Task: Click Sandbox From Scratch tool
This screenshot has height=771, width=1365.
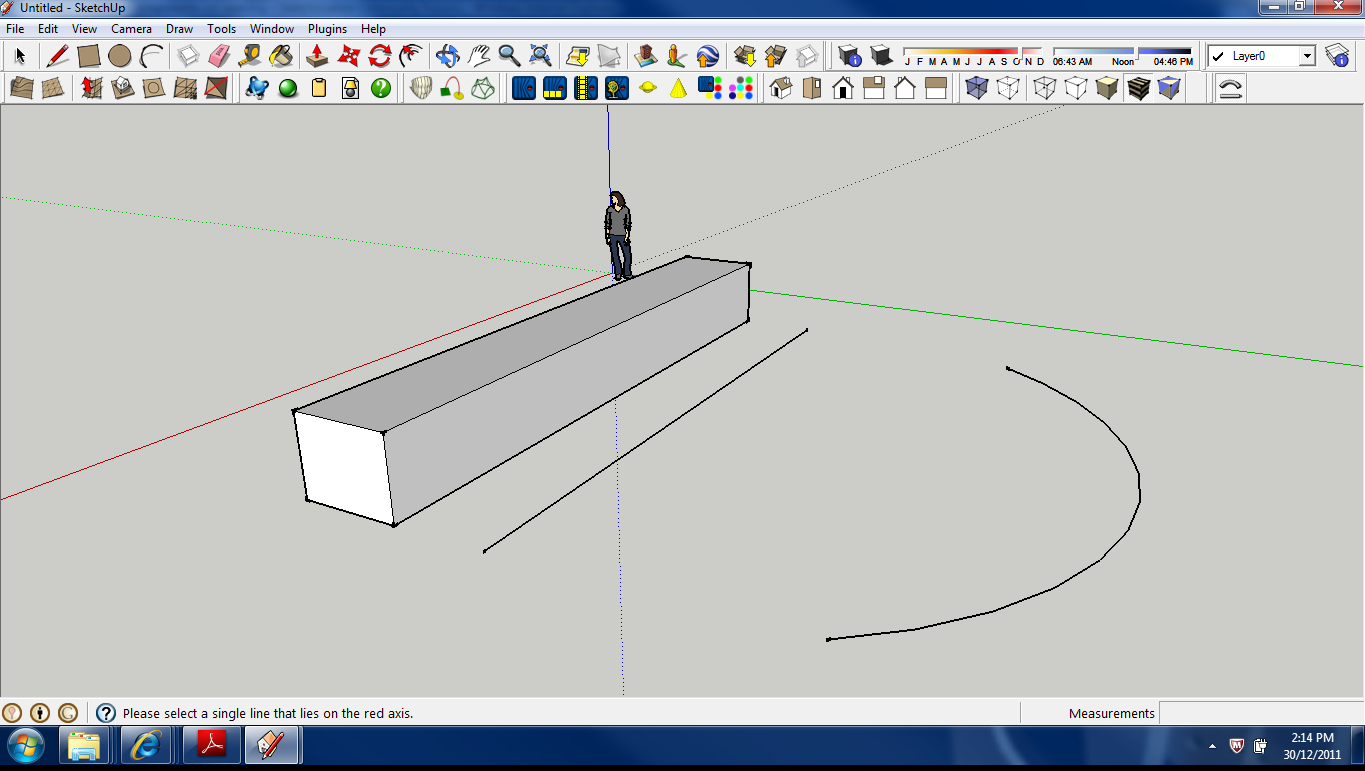Action: tap(52, 88)
